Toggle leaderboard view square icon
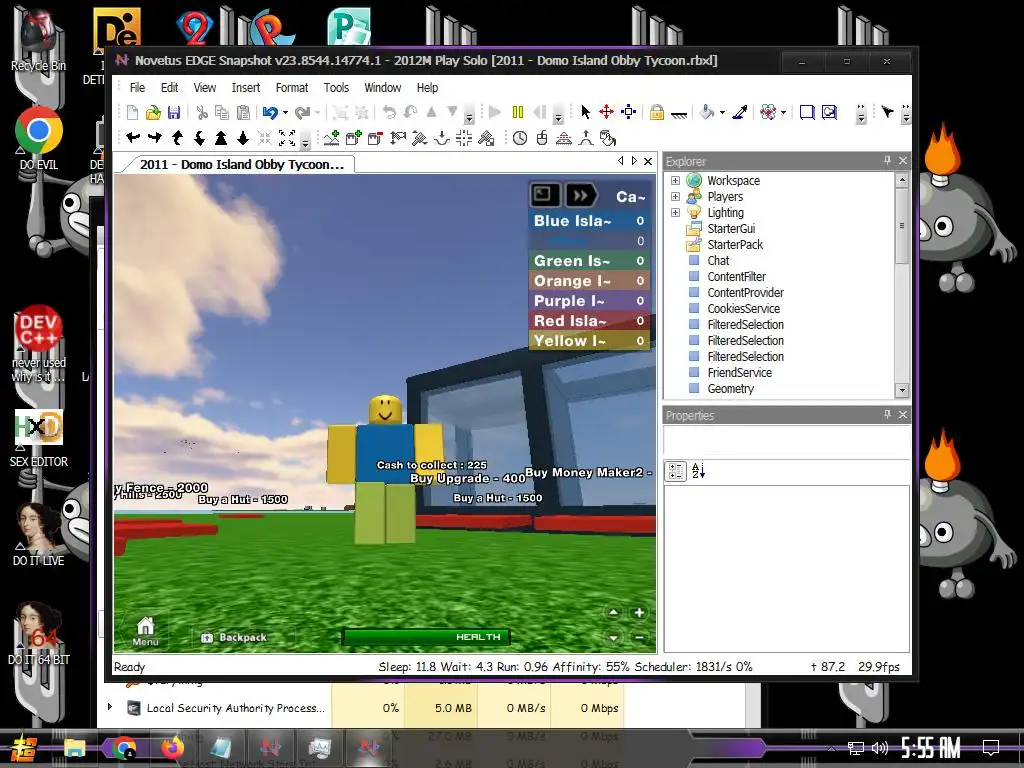This screenshot has height=768, width=1024. (x=543, y=195)
